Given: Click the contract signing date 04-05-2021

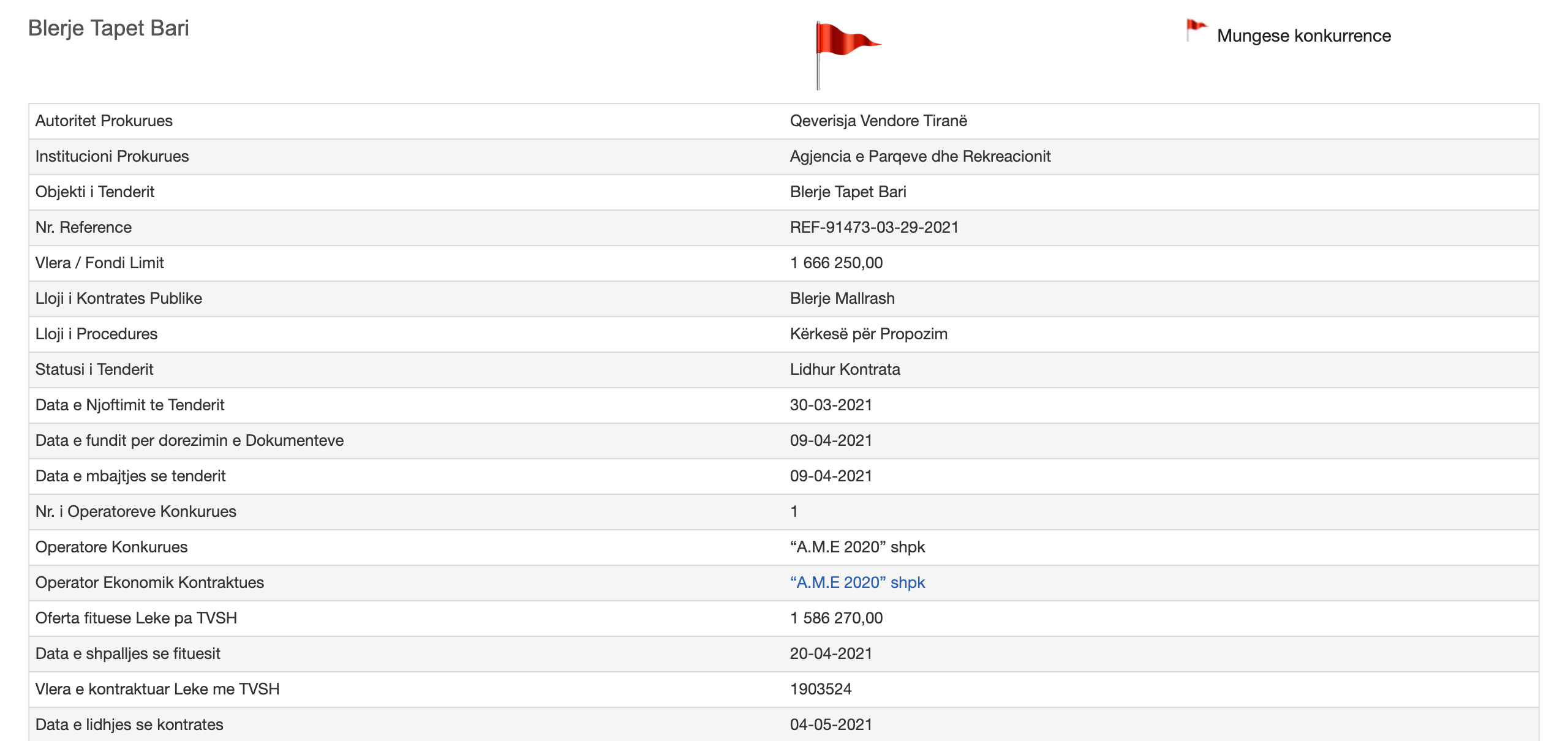Looking at the screenshot, I should pos(831,724).
